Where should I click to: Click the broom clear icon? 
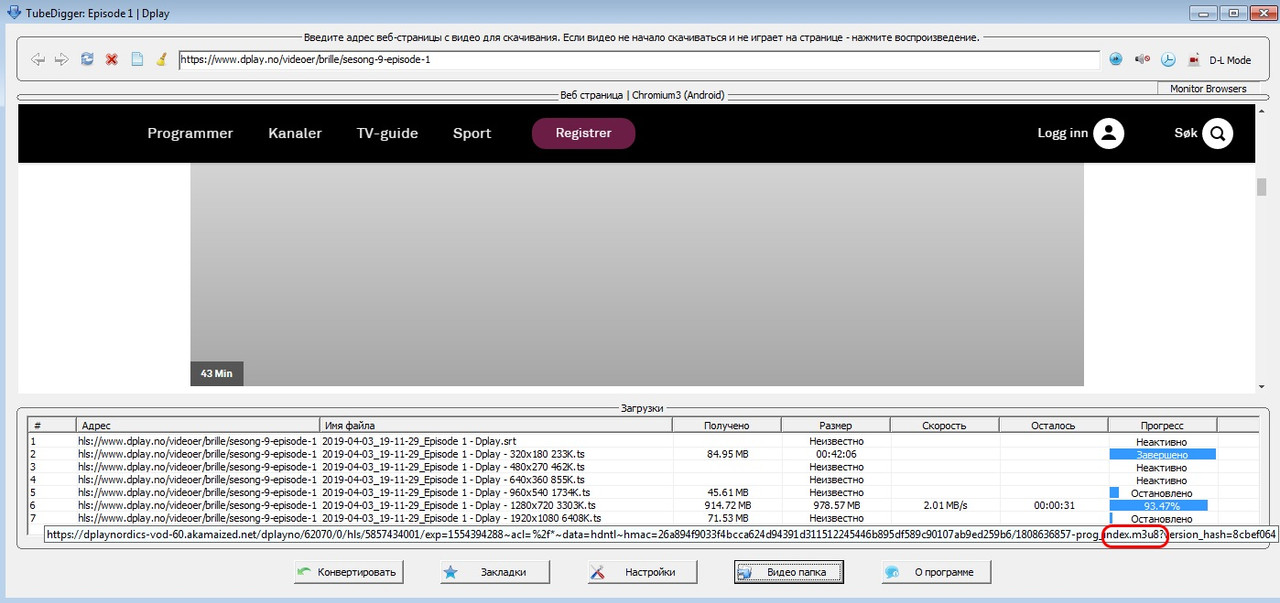[162, 60]
